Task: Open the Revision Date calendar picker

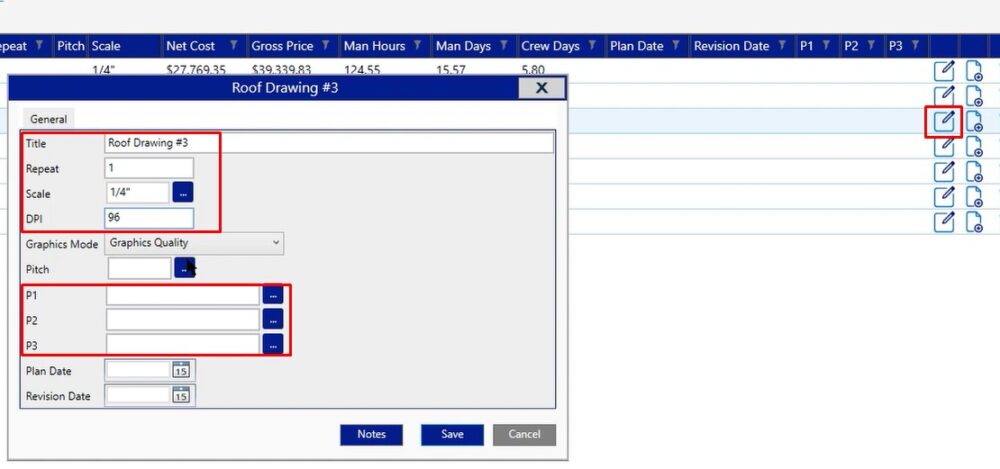Action: pyautogui.click(x=181, y=396)
